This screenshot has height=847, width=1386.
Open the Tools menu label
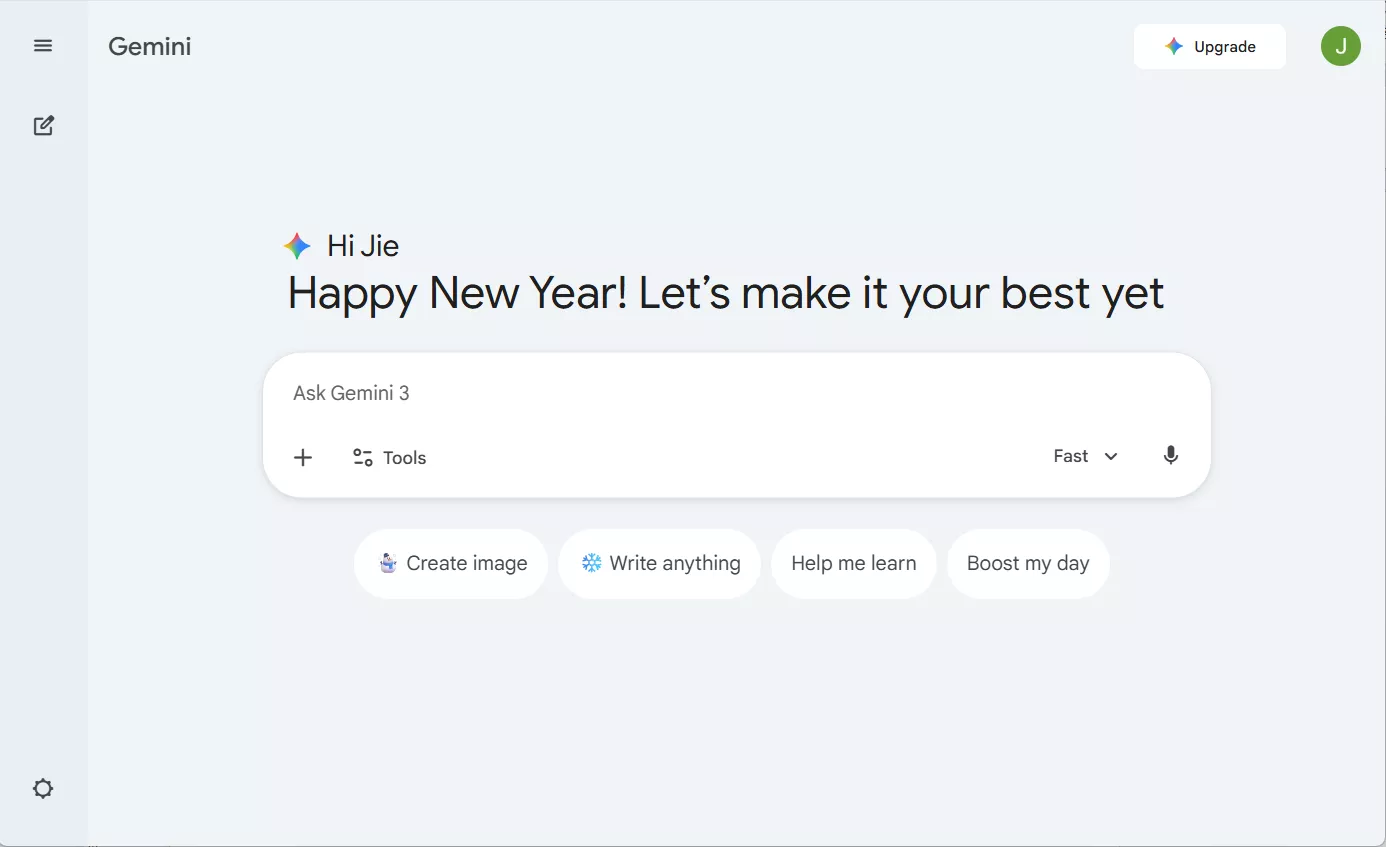pos(405,458)
